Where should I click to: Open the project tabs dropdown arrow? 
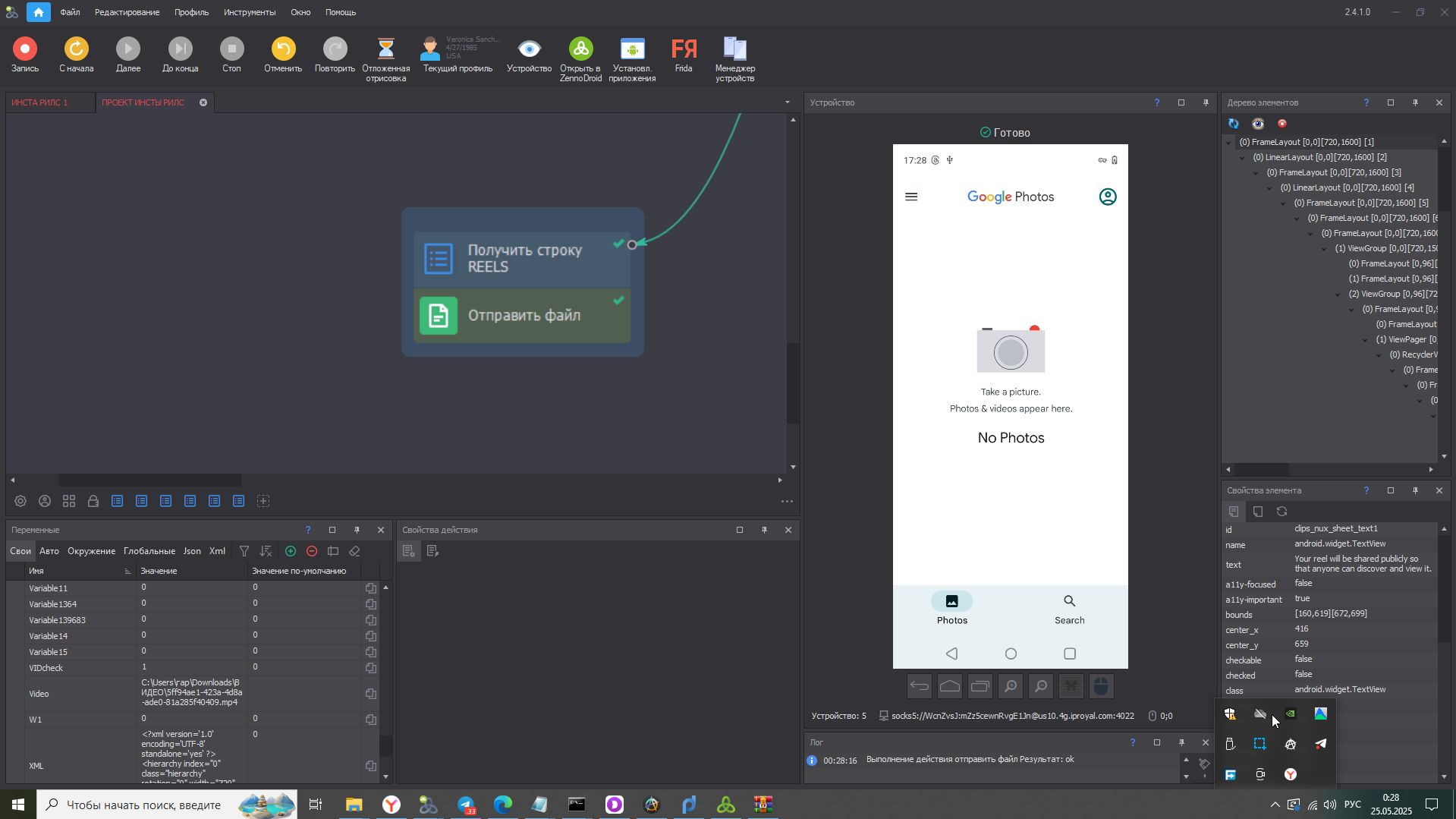click(787, 102)
